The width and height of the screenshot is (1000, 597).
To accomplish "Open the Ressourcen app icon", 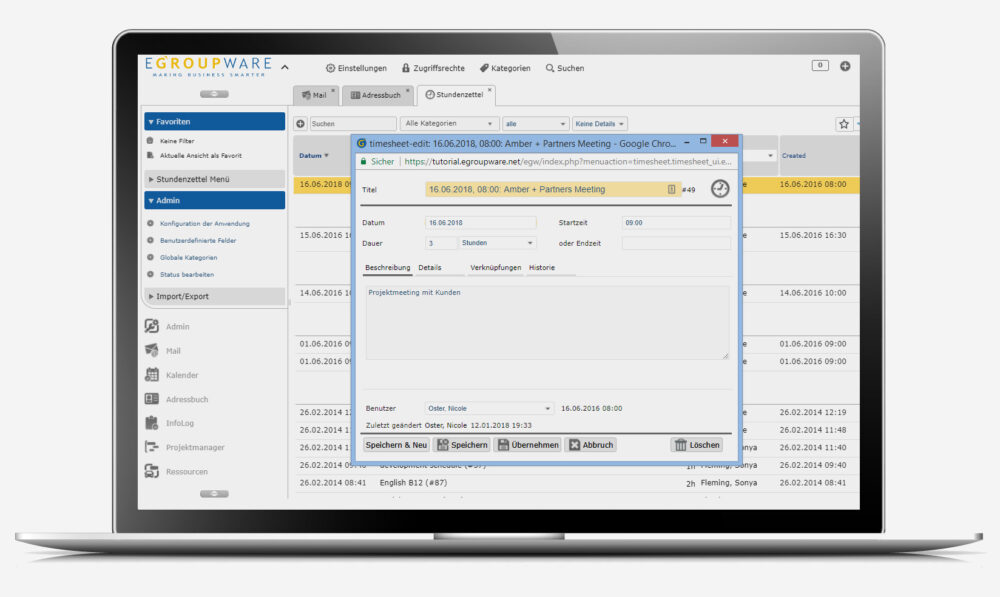I will 153,471.
